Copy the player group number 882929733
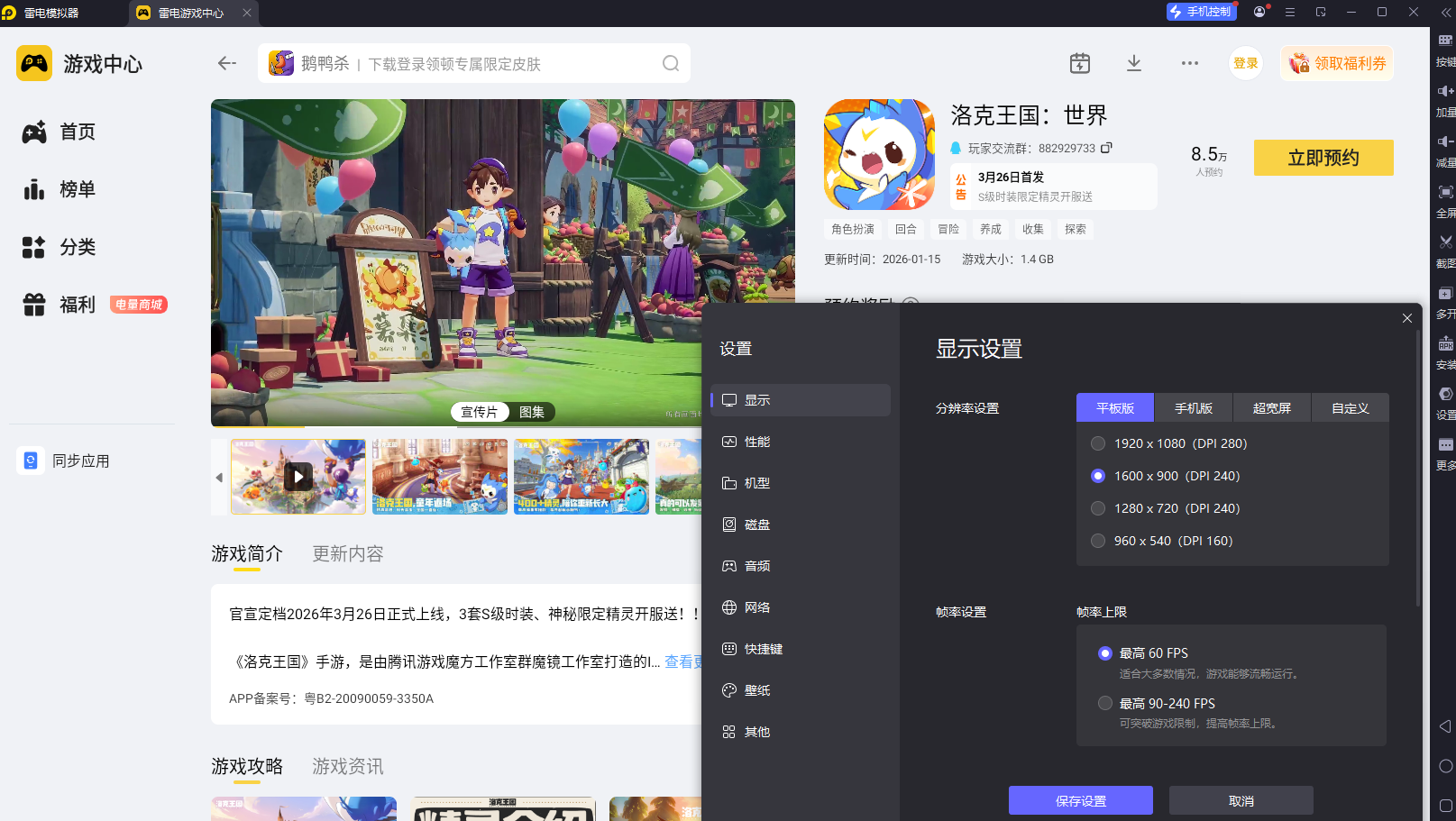1456x821 pixels. 1106,148
